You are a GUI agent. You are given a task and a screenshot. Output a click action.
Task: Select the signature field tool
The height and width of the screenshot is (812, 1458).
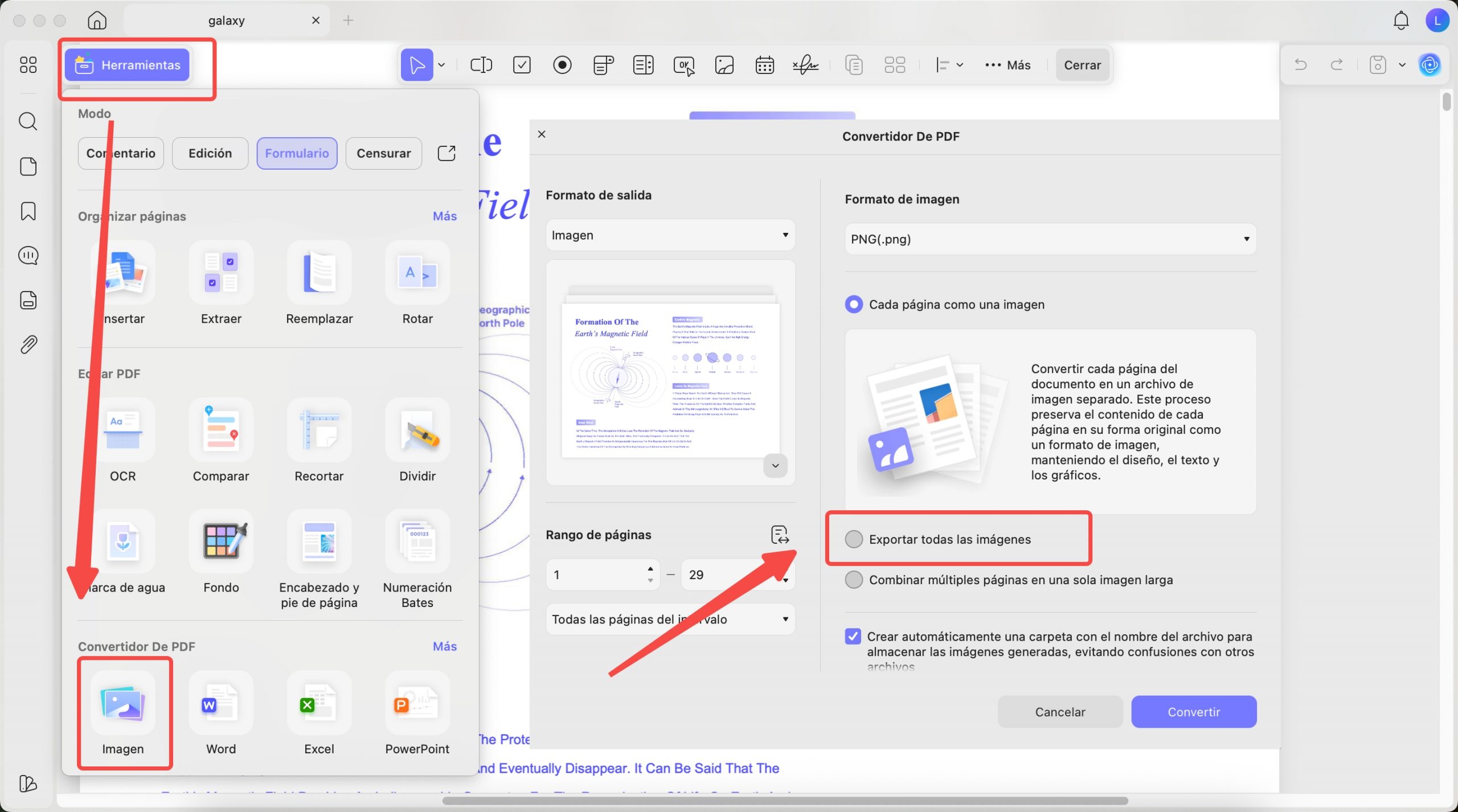click(804, 64)
